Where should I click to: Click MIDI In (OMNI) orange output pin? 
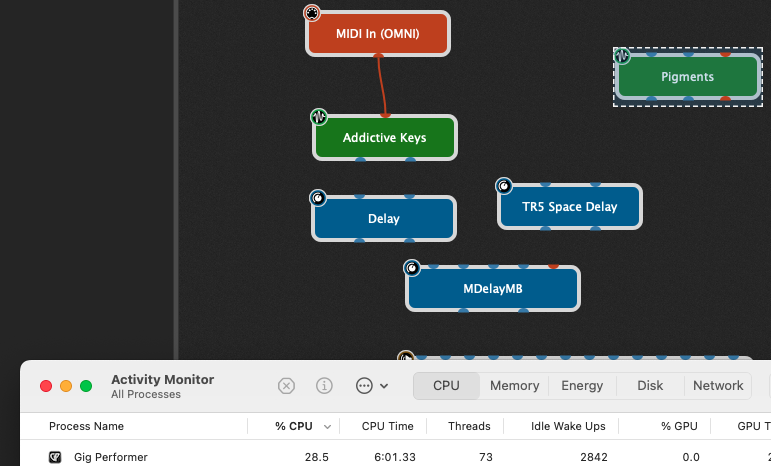(x=378, y=56)
